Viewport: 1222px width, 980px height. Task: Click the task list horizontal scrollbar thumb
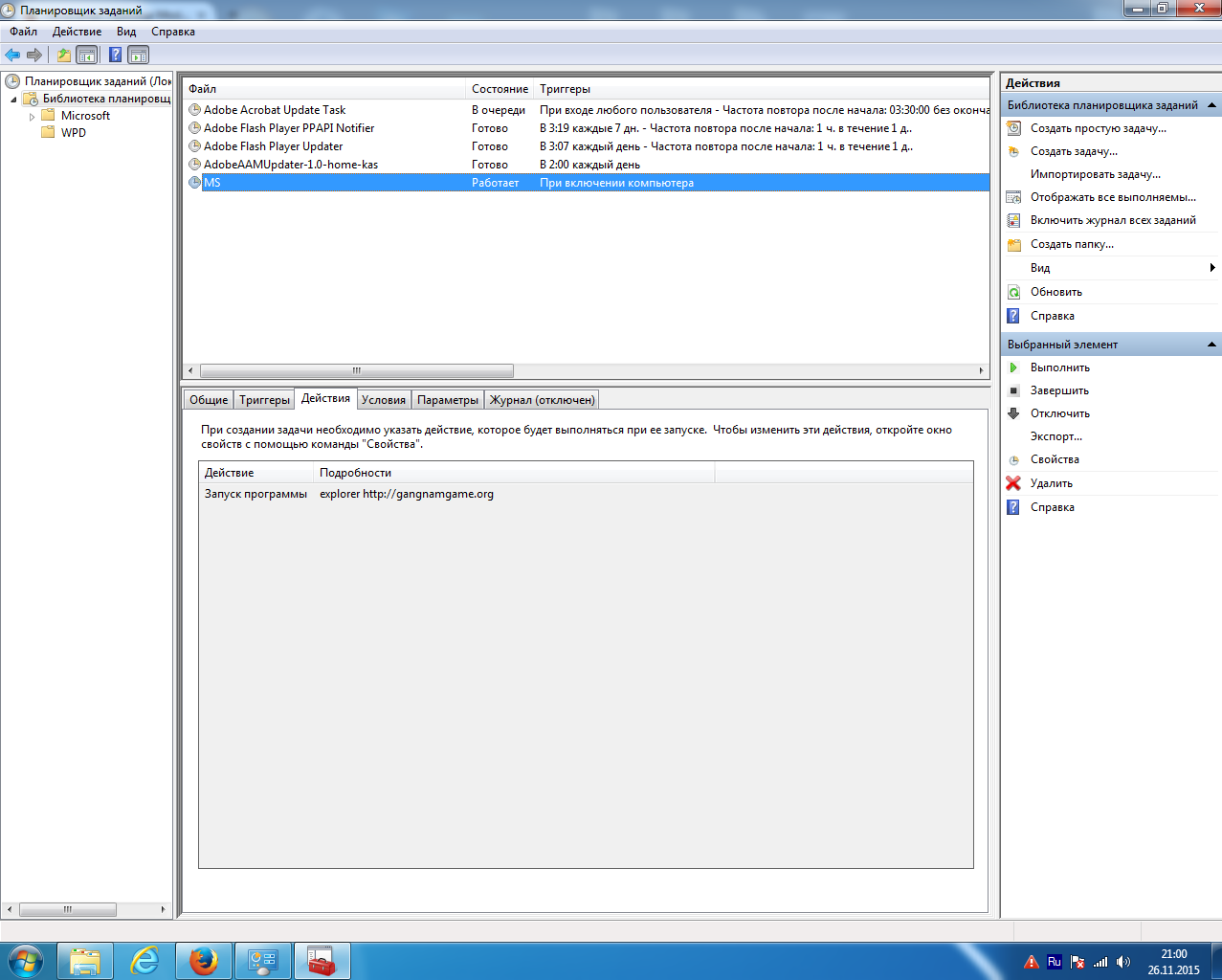click(356, 370)
